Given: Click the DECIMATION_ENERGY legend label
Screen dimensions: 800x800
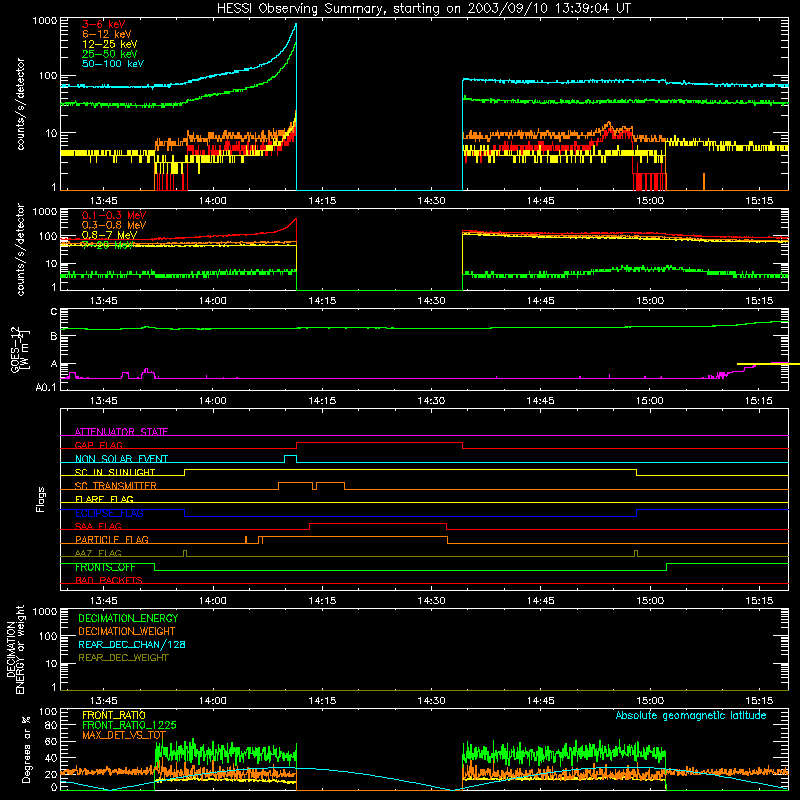Looking at the screenshot, I should click(128, 618).
